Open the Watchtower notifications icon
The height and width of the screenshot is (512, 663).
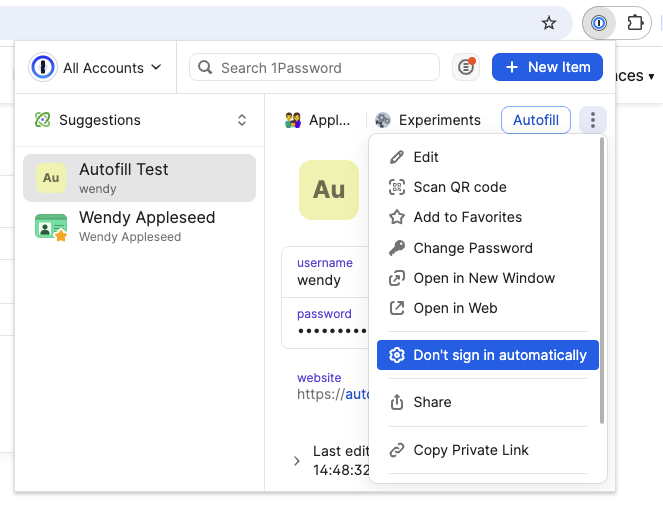465,67
